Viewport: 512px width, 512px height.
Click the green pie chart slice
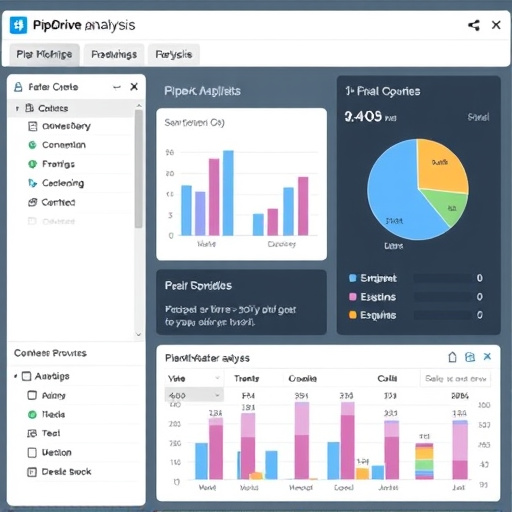(x=448, y=207)
